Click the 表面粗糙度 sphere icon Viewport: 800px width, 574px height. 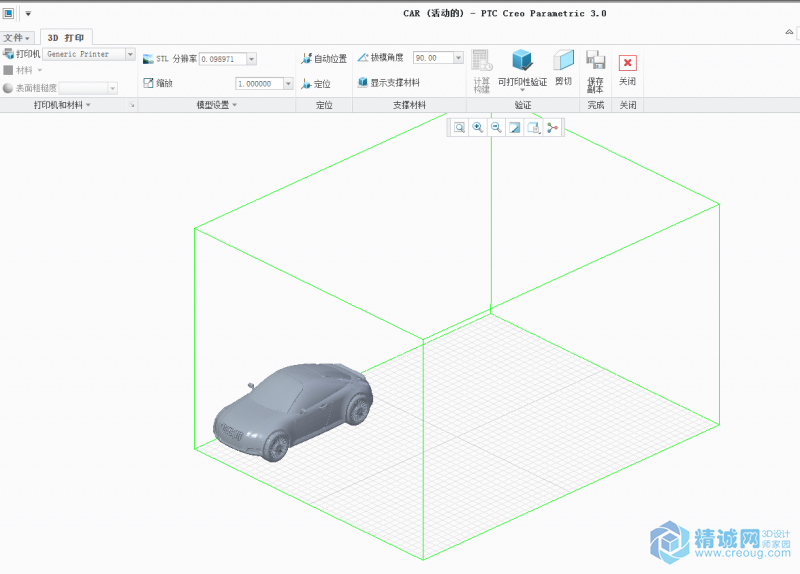tap(8, 88)
